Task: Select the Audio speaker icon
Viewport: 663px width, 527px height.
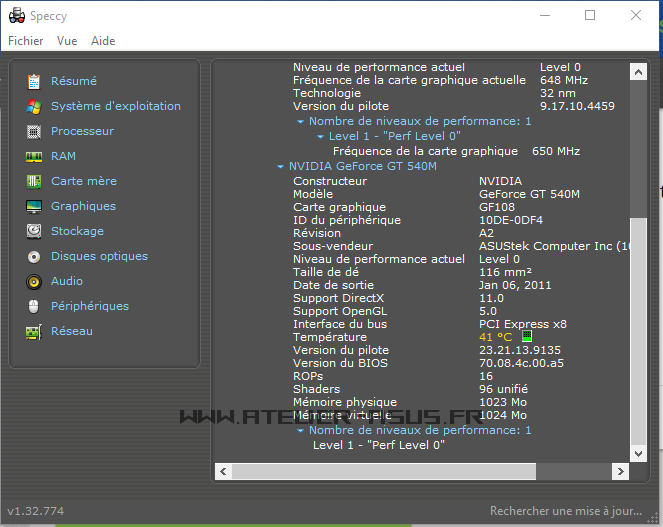Action: point(34,281)
